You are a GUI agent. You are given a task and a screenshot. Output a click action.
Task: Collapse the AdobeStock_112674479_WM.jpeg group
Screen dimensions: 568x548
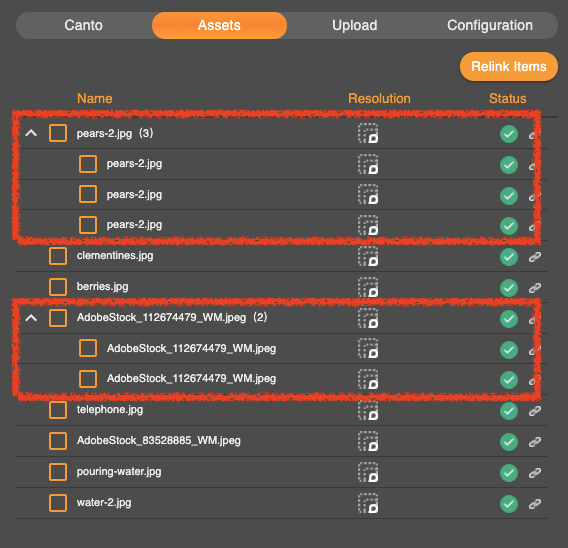[31, 318]
